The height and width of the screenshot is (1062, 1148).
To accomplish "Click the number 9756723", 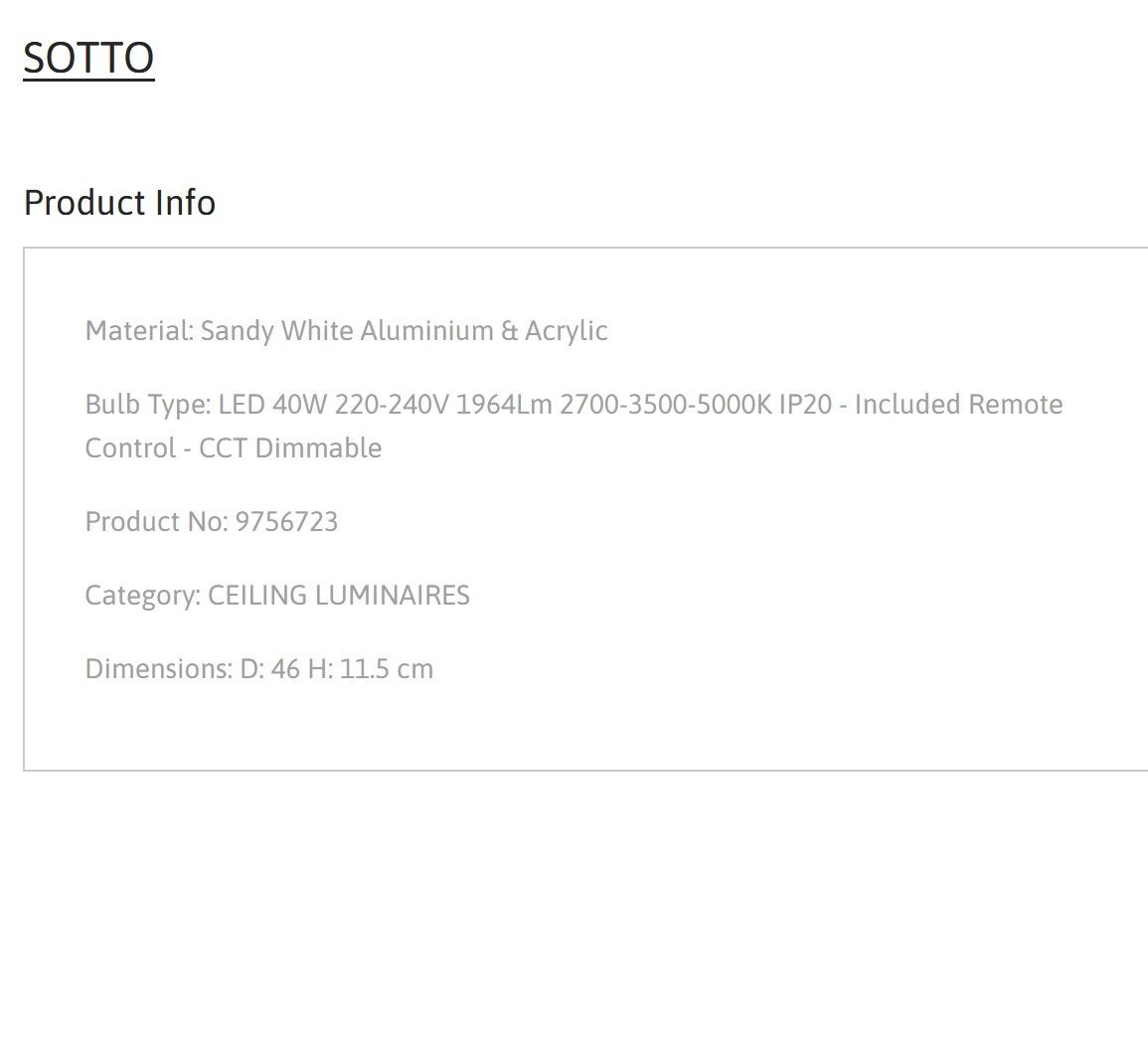I will tap(286, 522).
